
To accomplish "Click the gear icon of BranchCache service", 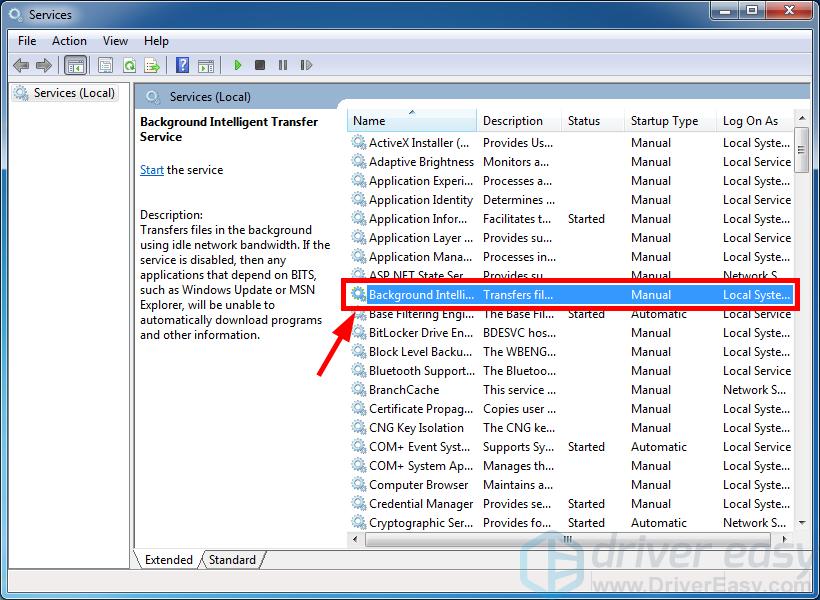I will (x=358, y=389).
